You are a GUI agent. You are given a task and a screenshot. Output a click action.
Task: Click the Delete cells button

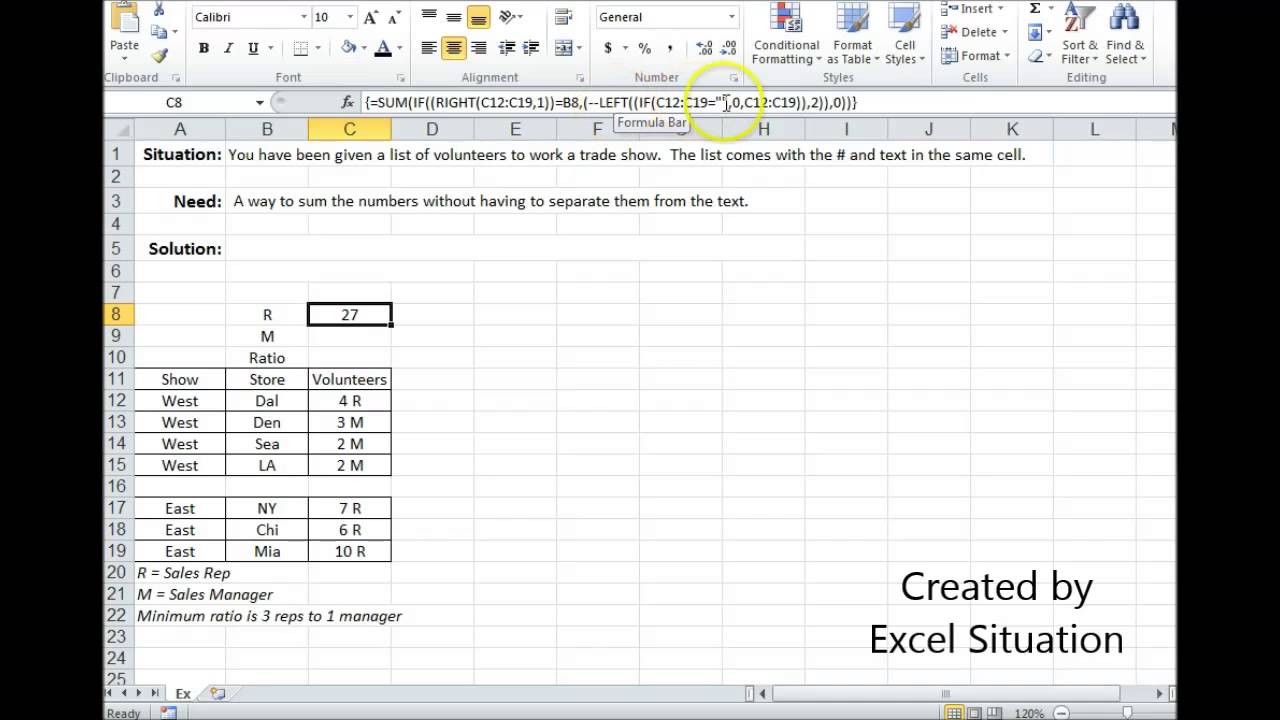975,32
